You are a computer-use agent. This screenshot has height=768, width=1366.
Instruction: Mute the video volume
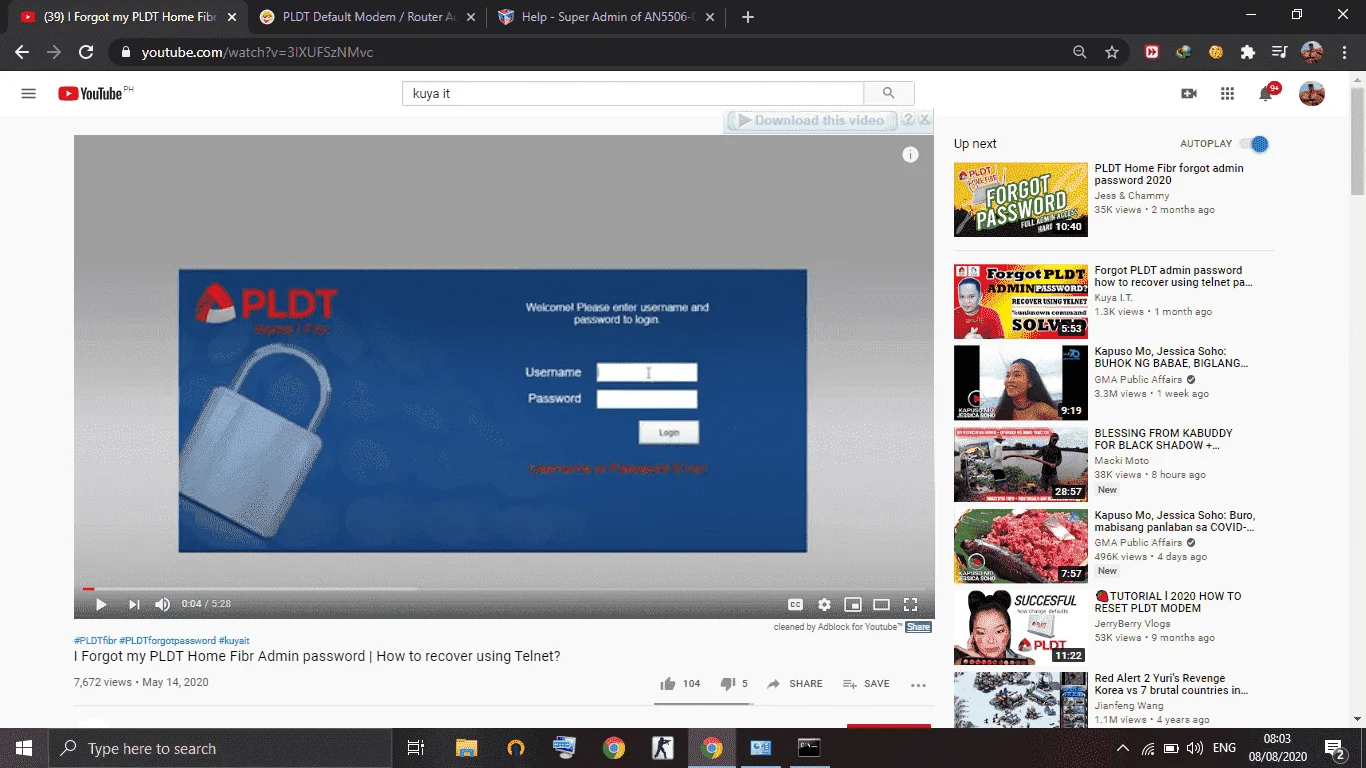163,604
